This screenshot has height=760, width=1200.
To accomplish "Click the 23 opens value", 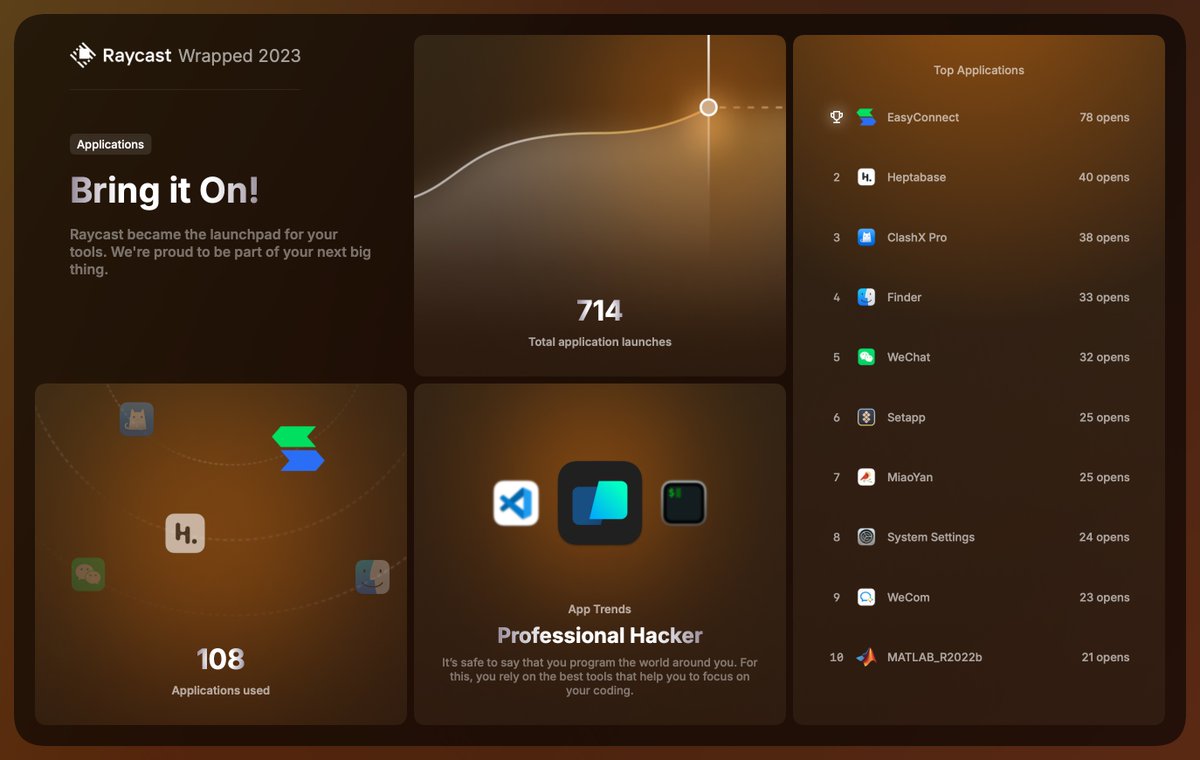I will point(1104,597).
